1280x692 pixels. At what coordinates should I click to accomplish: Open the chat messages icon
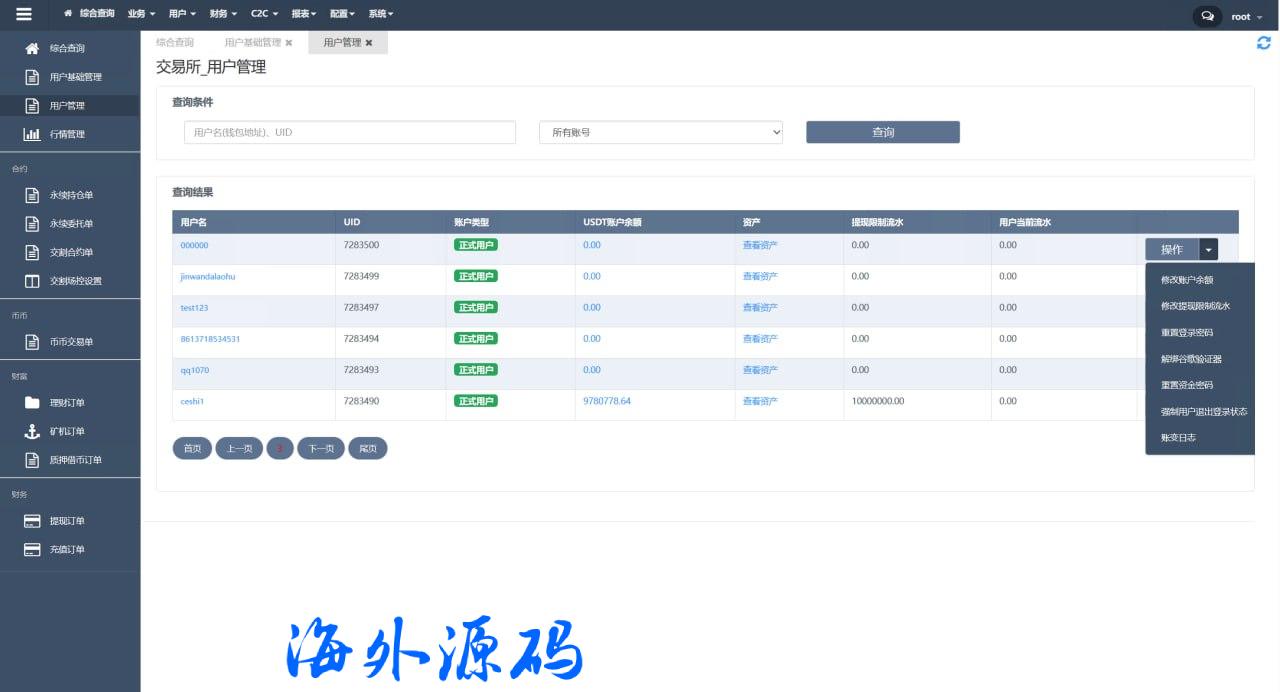[1207, 16]
